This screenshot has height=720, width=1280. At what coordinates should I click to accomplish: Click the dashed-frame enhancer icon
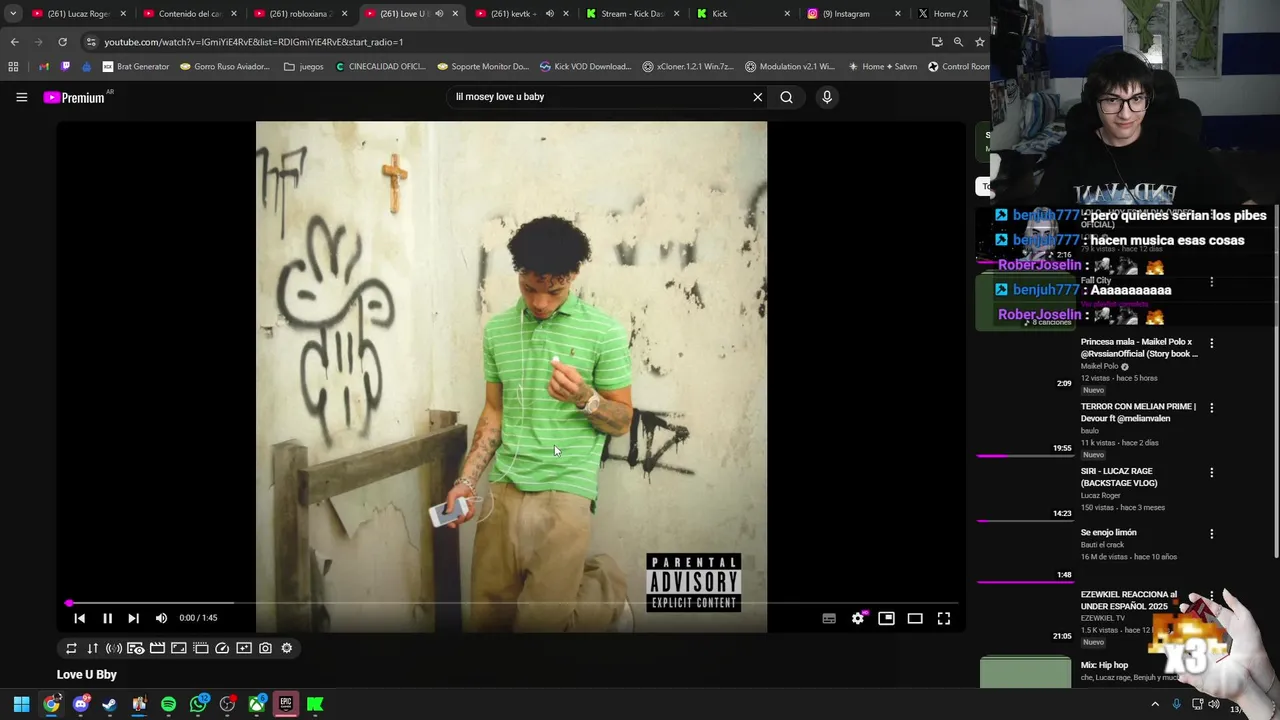(x=200, y=648)
